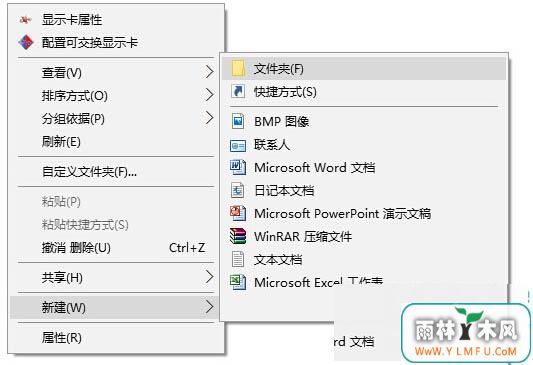
Task: Create a new BMP 图像
Action: point(364,122)
